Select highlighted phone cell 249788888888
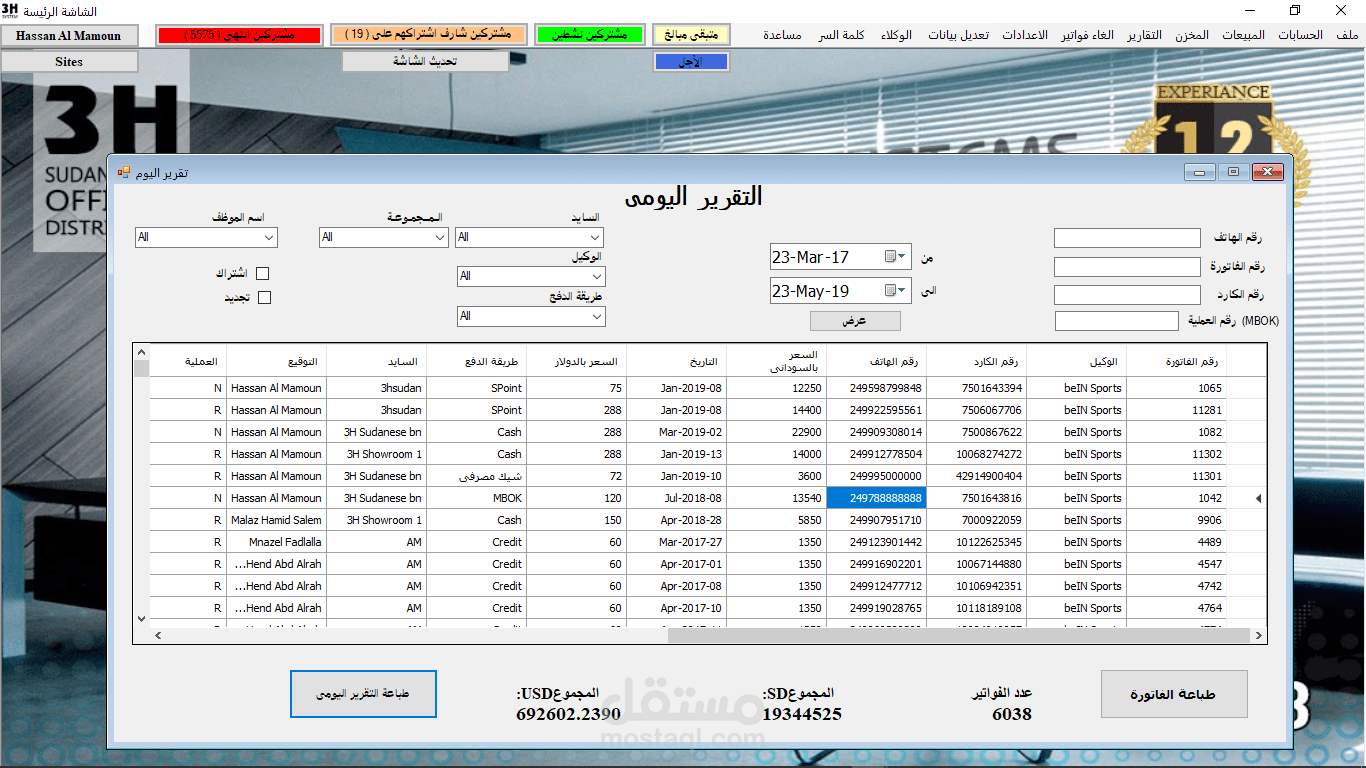 click(x=876, y=498)
